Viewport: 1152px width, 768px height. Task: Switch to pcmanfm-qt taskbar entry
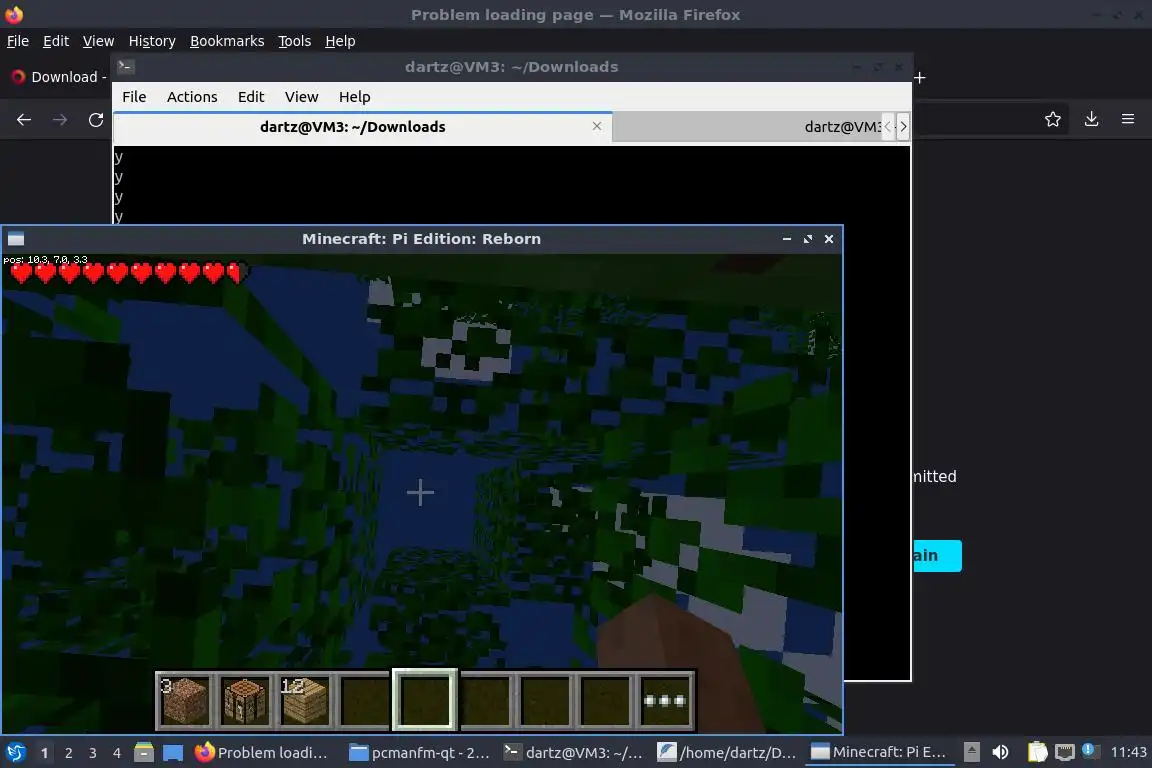click(420, 753)
